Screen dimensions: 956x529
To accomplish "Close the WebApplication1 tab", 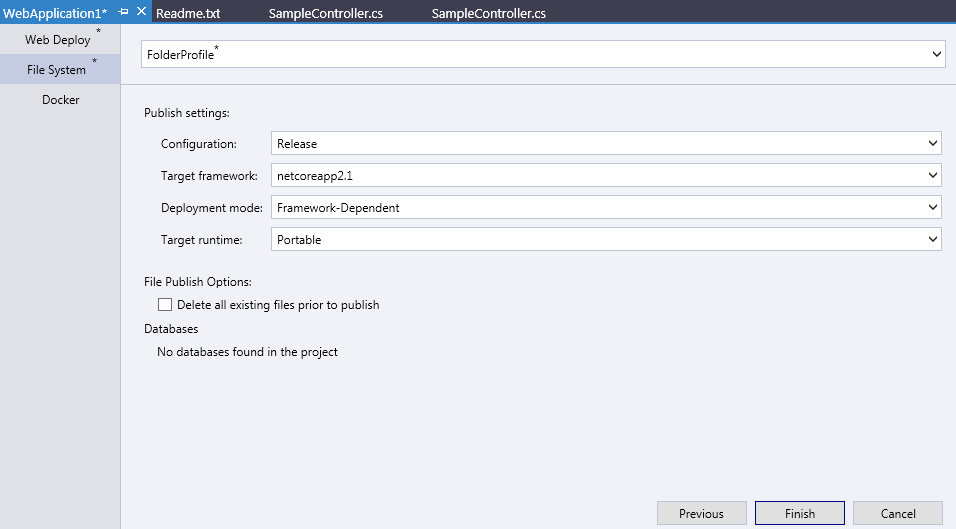I will tap(141, 11).
